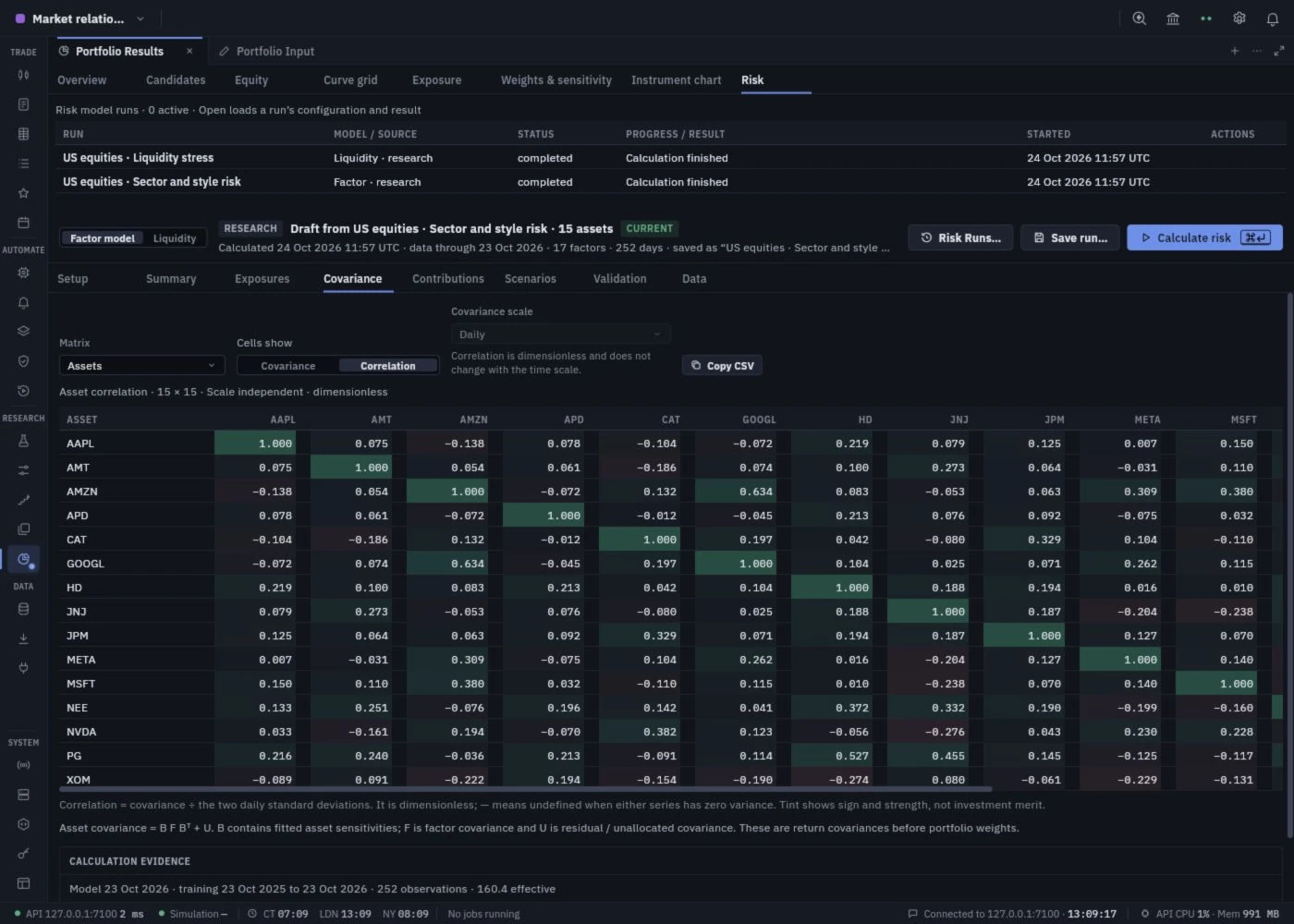This screenshot has height=924, width=1294.
Task: Show Correlation values in cells
Action: click(387, 366)
